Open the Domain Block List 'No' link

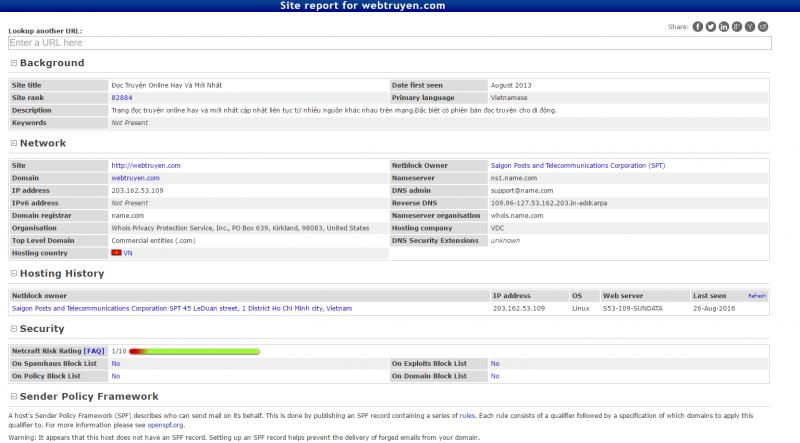[495, 376]
